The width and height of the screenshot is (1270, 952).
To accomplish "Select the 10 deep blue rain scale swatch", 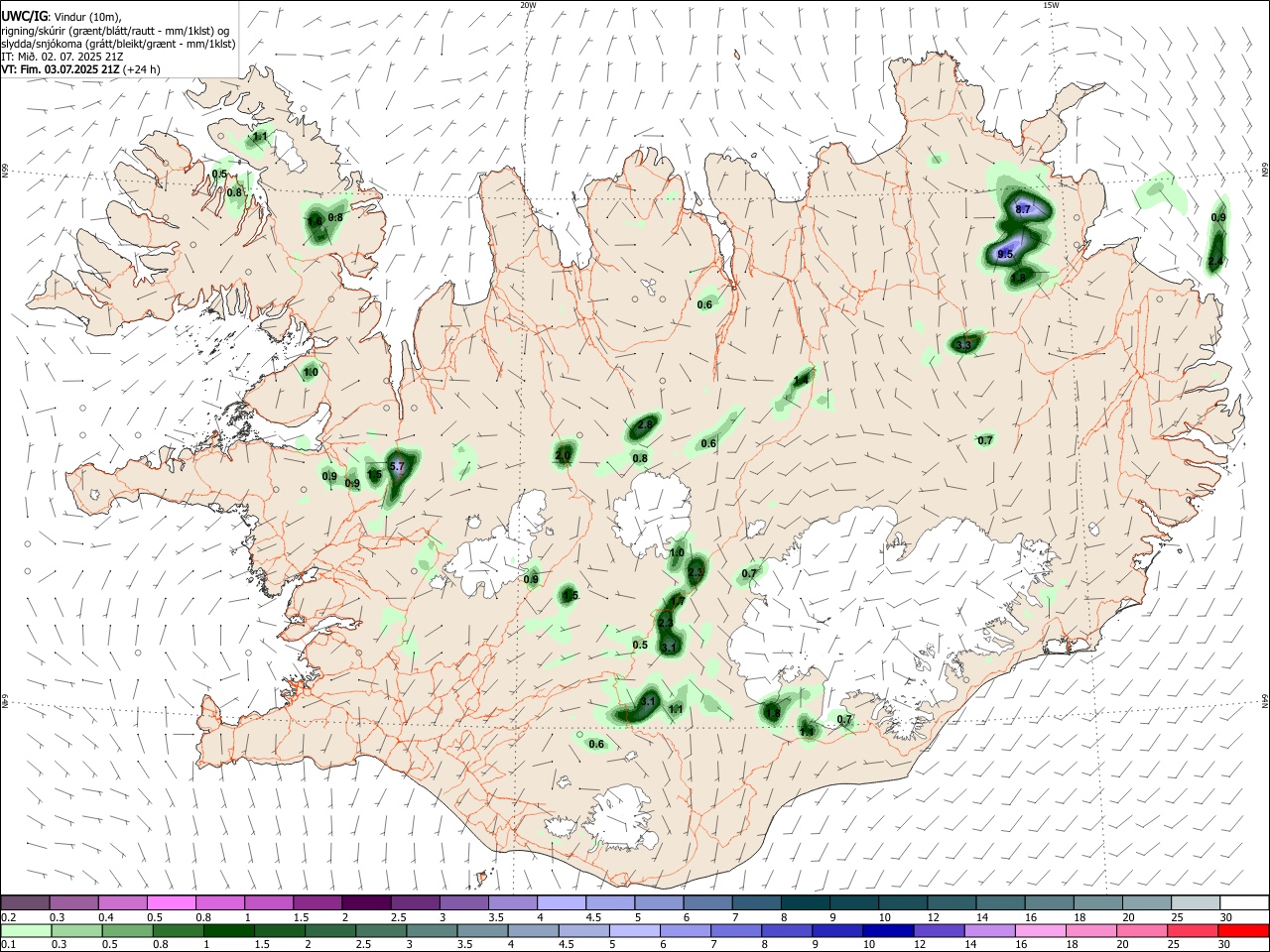I will (x=887, y=930).
